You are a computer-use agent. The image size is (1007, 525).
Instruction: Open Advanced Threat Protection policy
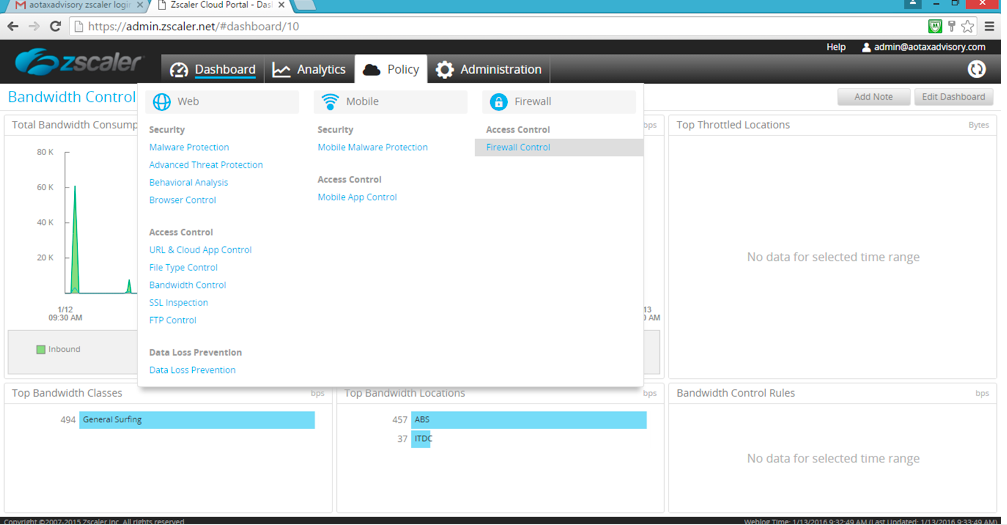coord(206,165)
